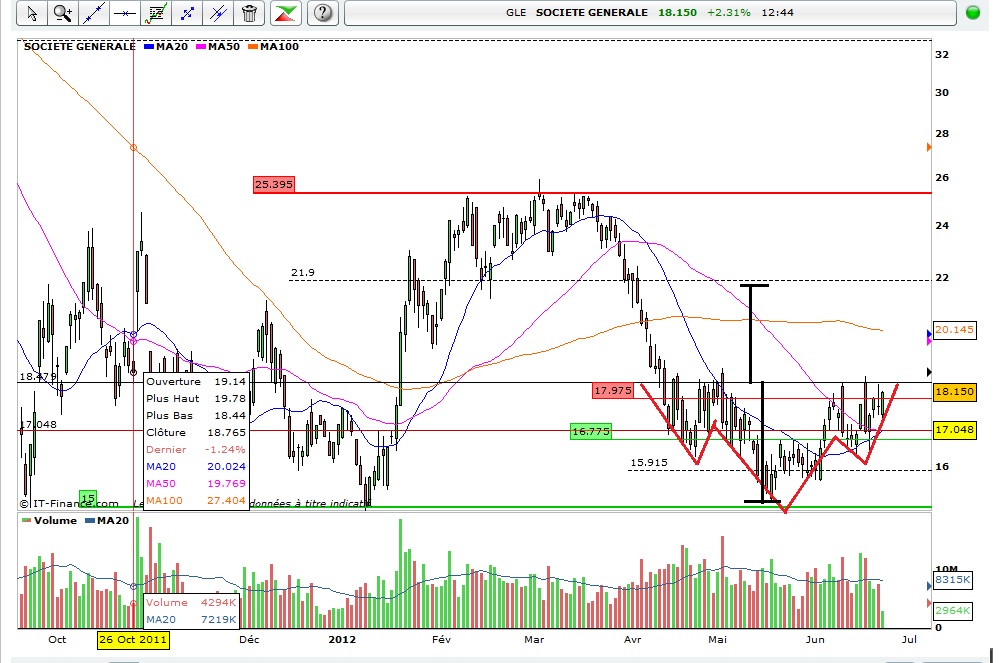Activate the zoom magnifier tool
This screenshot has height=663, width=999.
62,13
